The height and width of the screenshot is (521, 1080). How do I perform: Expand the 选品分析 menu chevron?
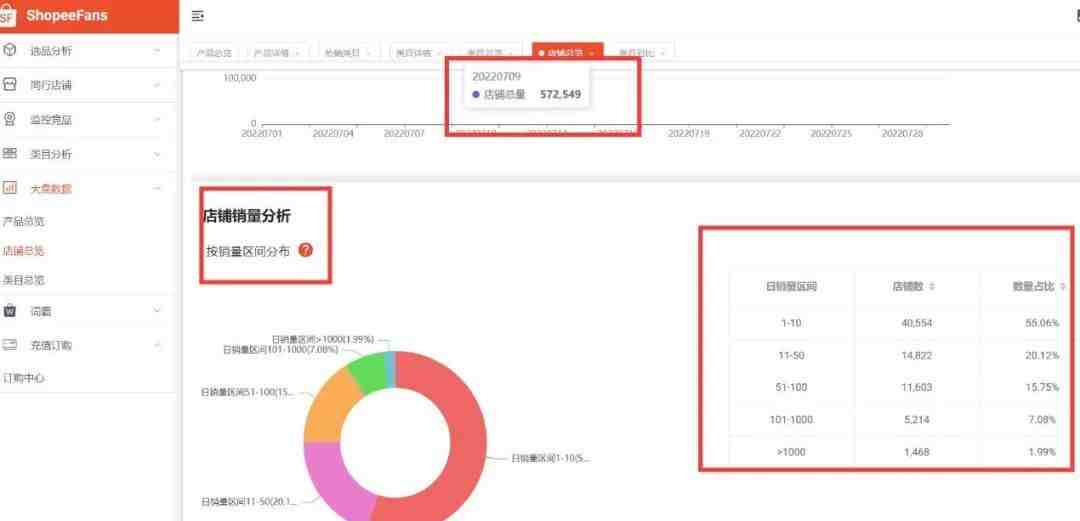(x=157, y=51)
